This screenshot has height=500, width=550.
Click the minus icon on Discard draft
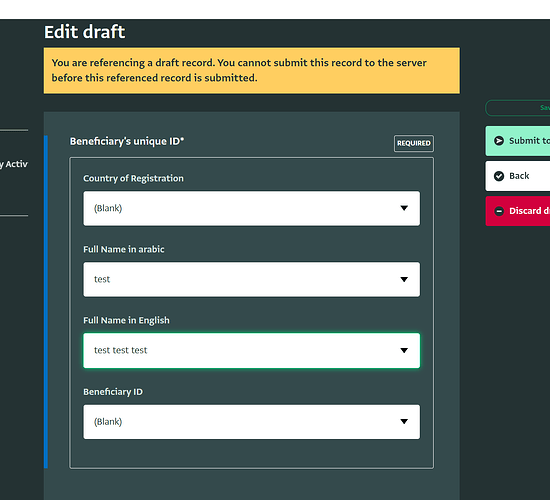click(x=499, y=211)
